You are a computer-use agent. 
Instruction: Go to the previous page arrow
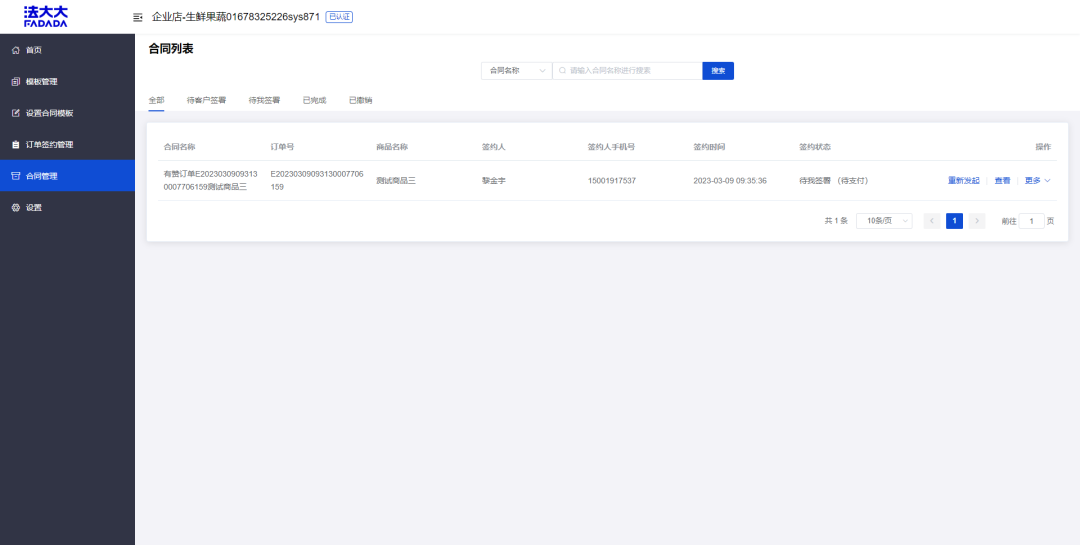[932, 221]
